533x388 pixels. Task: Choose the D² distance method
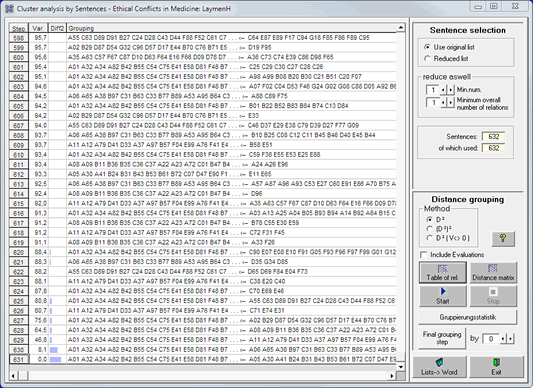[x=434, y=220]
